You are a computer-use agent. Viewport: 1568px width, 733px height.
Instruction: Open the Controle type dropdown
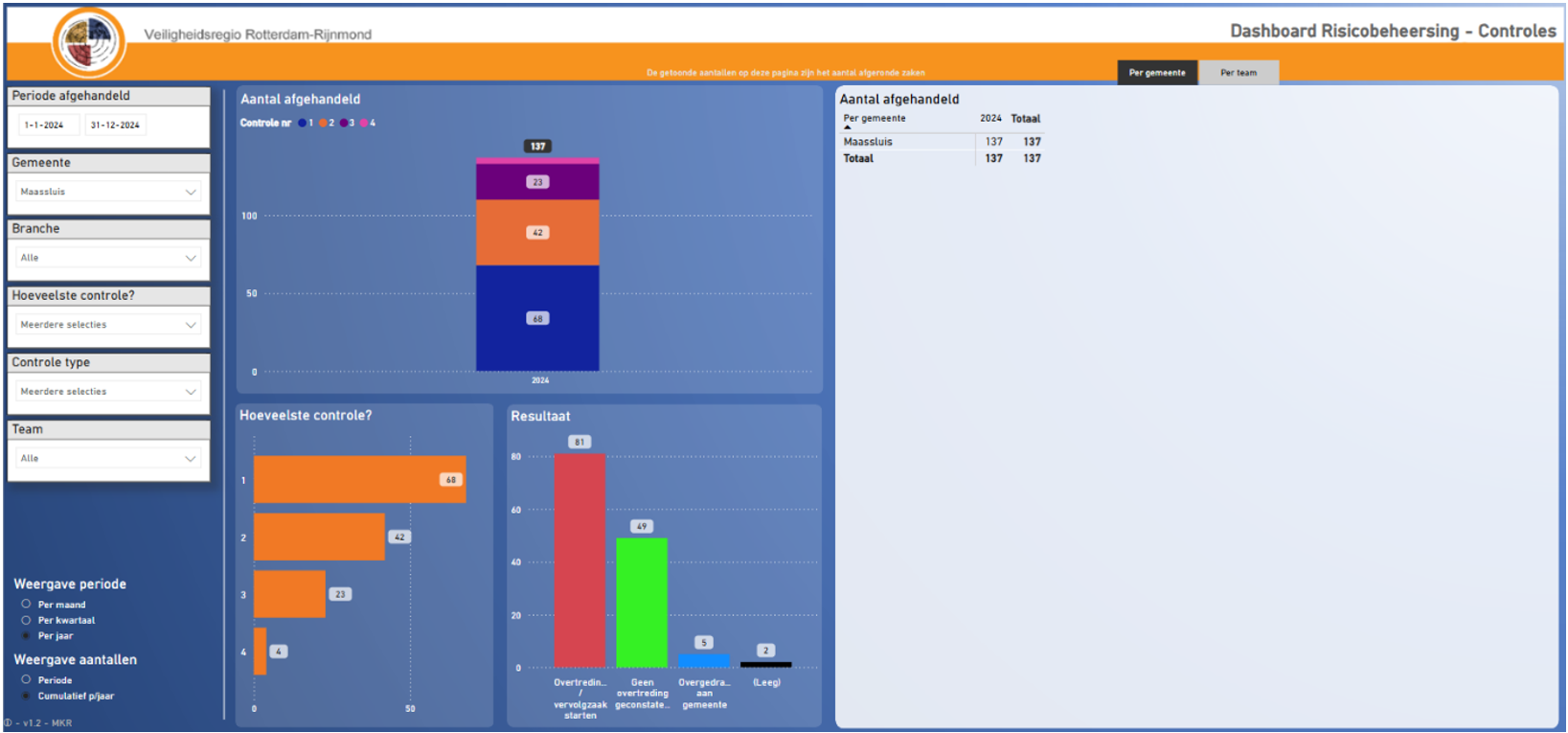pos(109,391)
